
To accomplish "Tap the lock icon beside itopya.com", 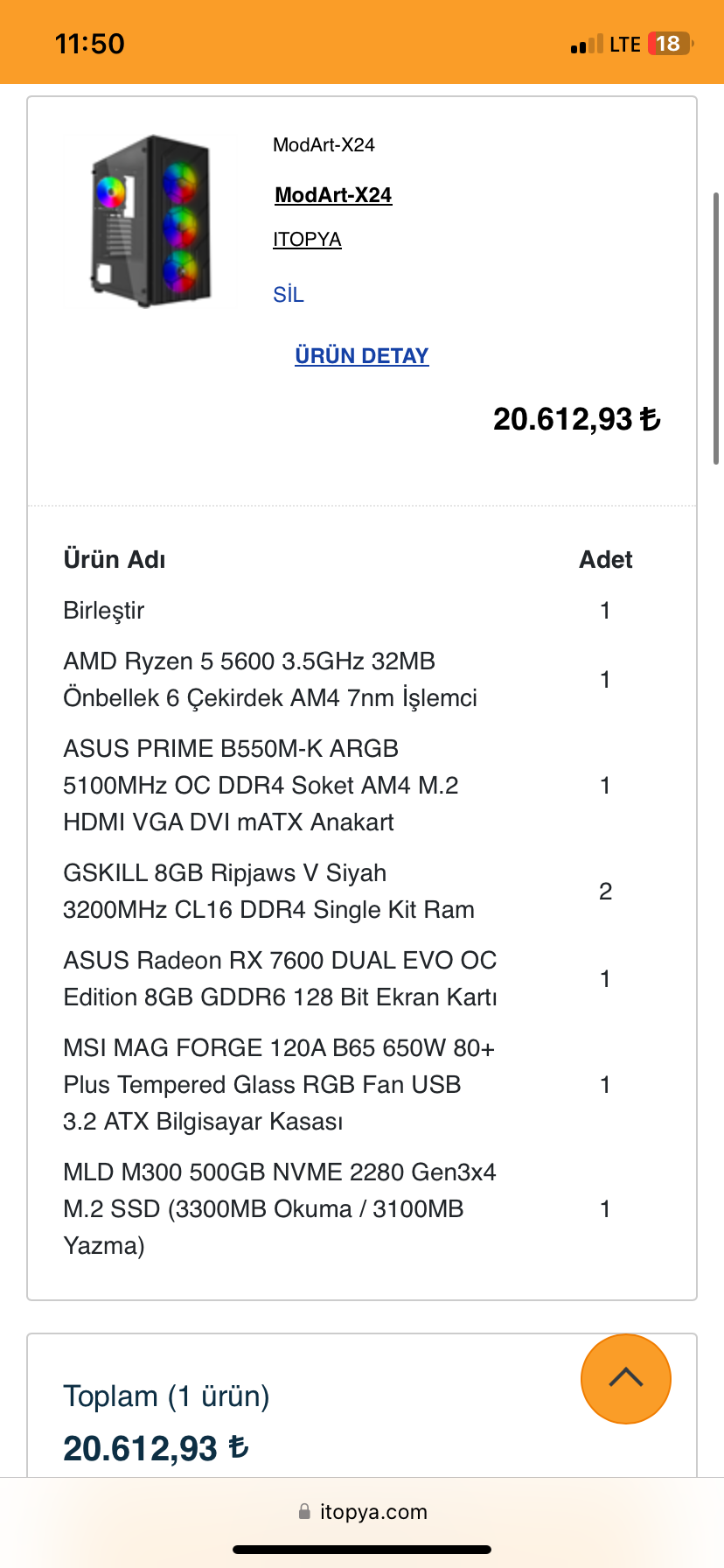I will point(304,1511).
